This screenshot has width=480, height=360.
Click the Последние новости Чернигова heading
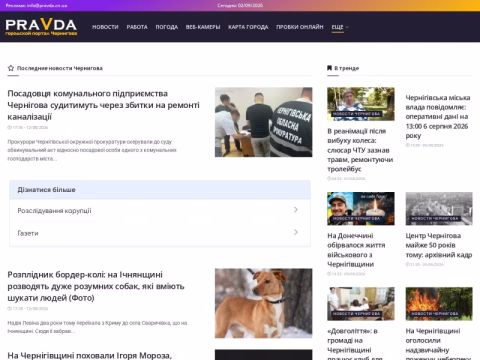(x=60, y=68)
